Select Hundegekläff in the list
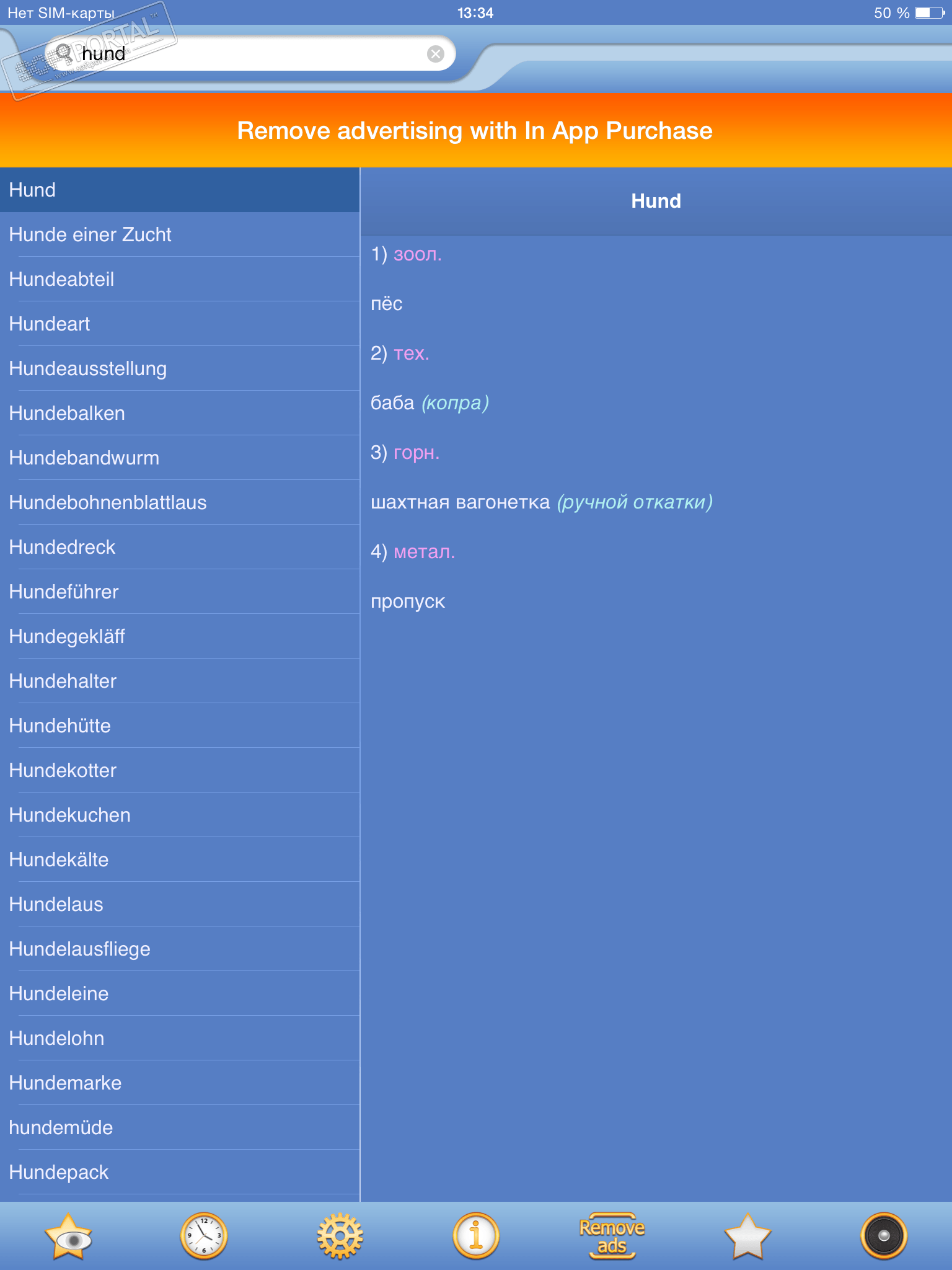The width and height of the screenshot is (952, 1270). coord(180,636)
